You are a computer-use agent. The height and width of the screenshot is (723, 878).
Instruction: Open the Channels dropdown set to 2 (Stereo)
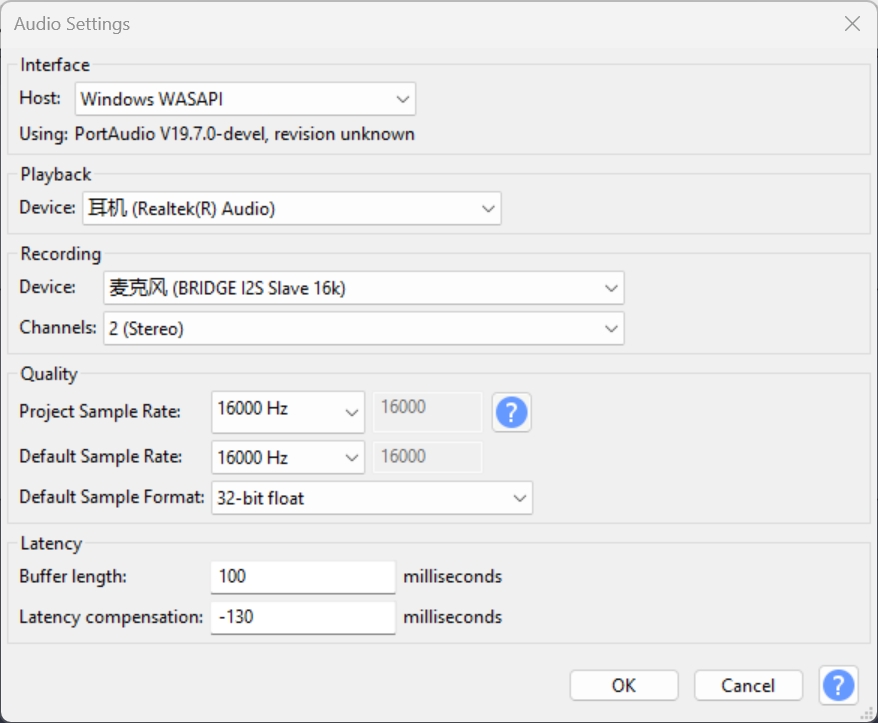tap(363, 328)
